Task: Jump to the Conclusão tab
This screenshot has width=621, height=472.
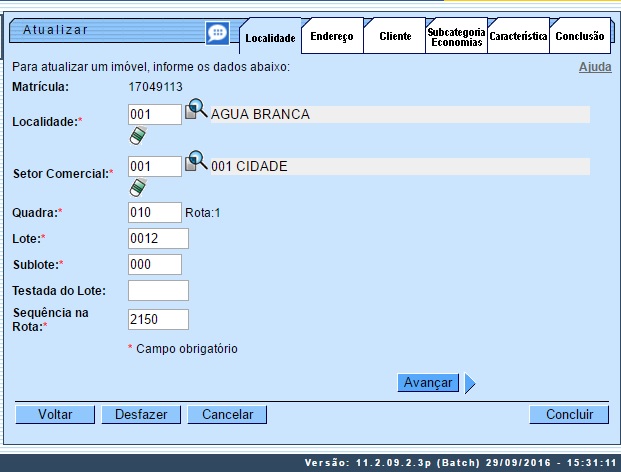Action: [x=580, y=36]
